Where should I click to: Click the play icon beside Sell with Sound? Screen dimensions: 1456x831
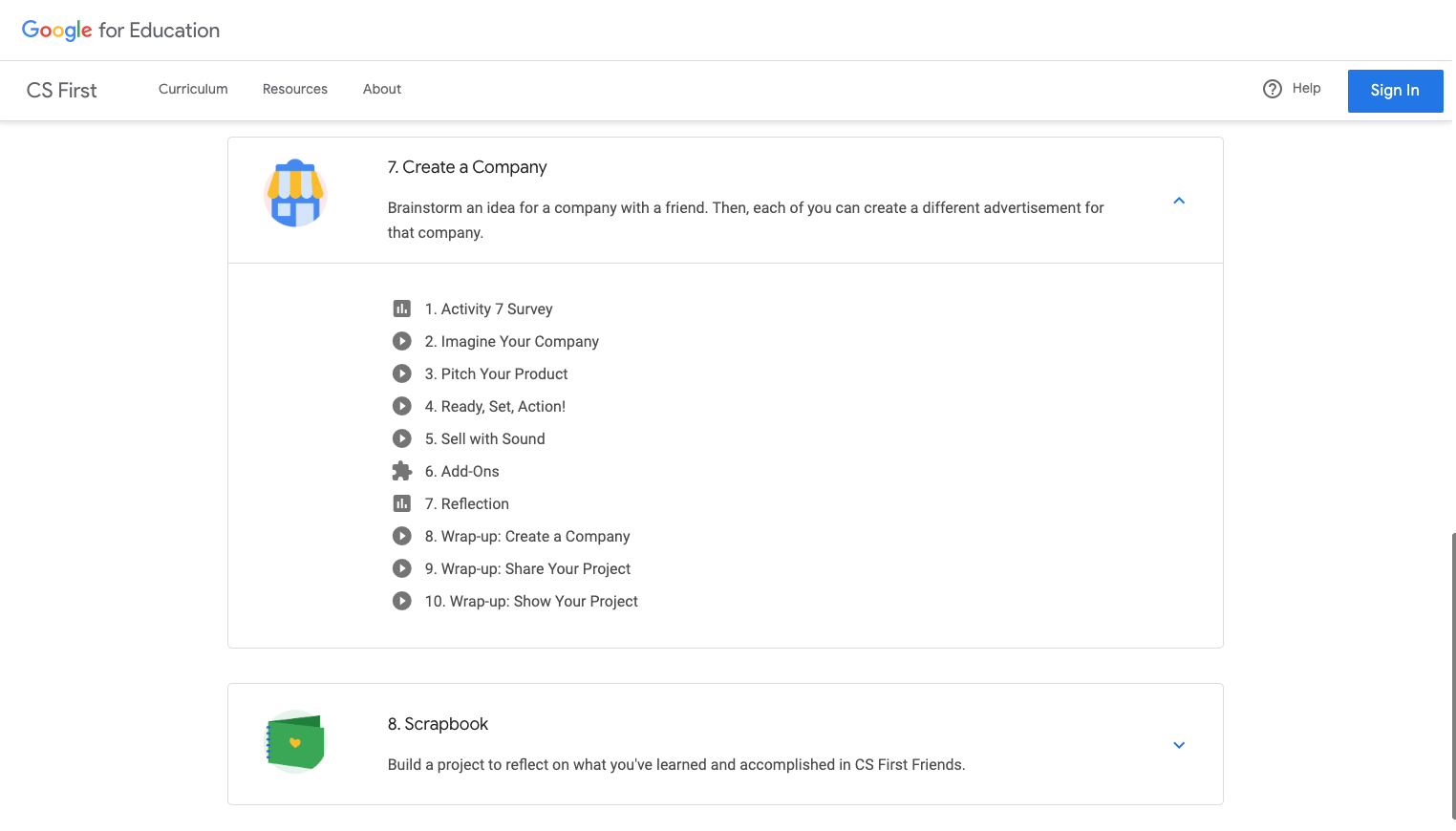[401, 438]
